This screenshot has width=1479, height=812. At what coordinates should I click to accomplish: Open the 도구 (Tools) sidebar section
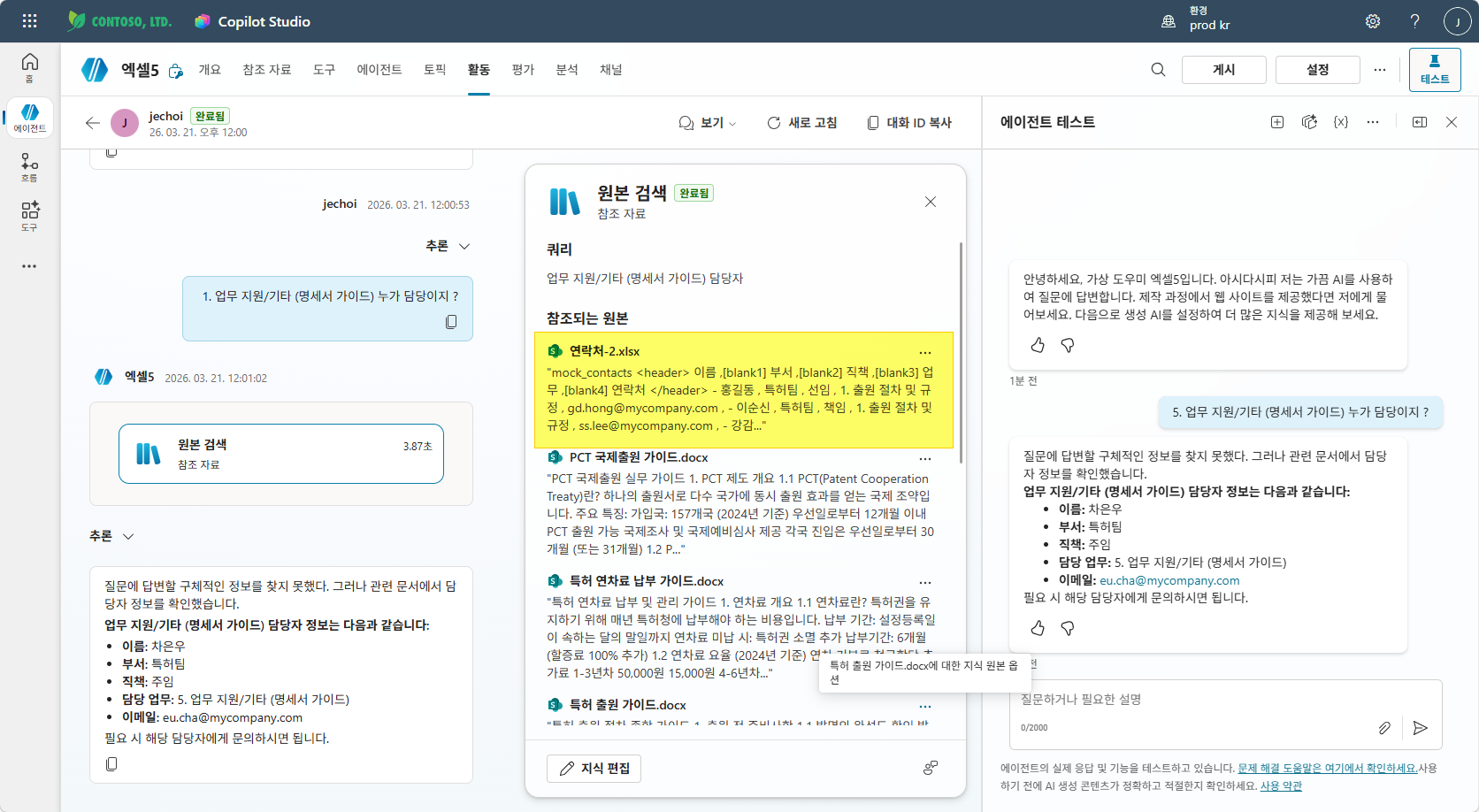click(29, 215)
